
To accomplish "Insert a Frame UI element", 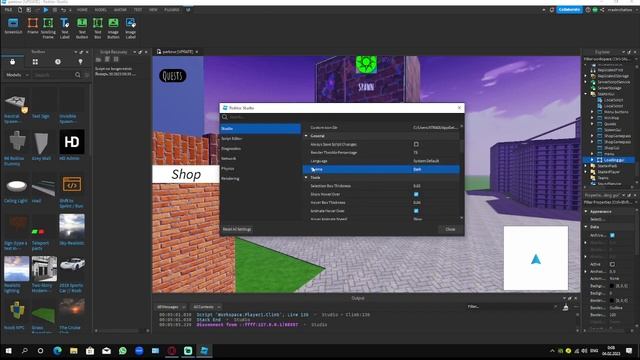I will pos(33,27).
